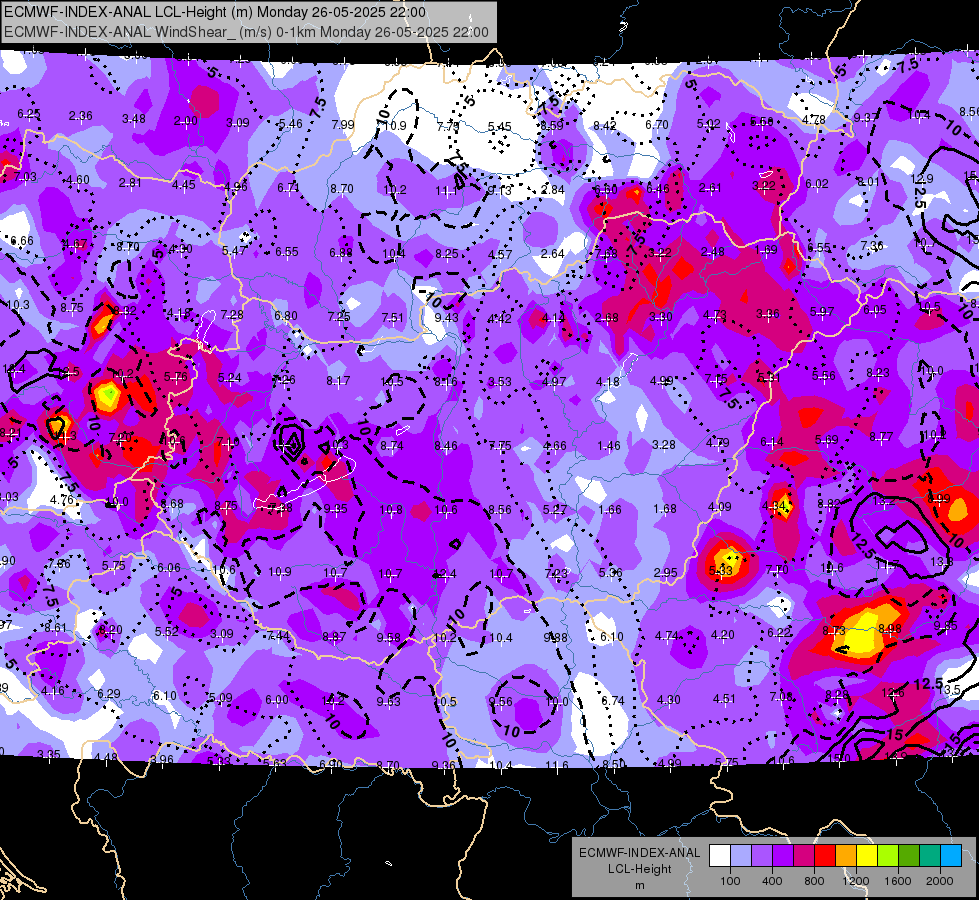
Task: Click the orange legend swatch
Action: pyautogui.click(x=846, y=856)
